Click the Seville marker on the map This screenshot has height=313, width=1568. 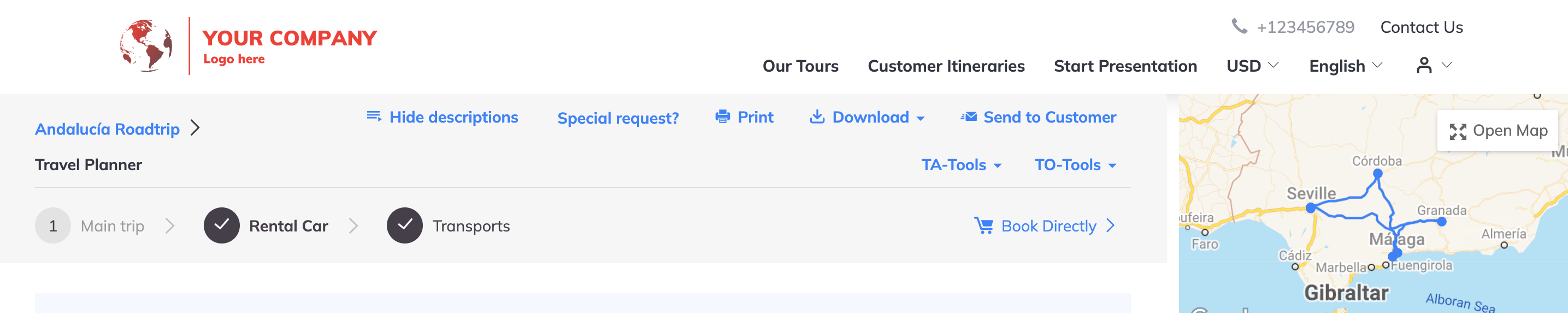[x=1311, y=208]
